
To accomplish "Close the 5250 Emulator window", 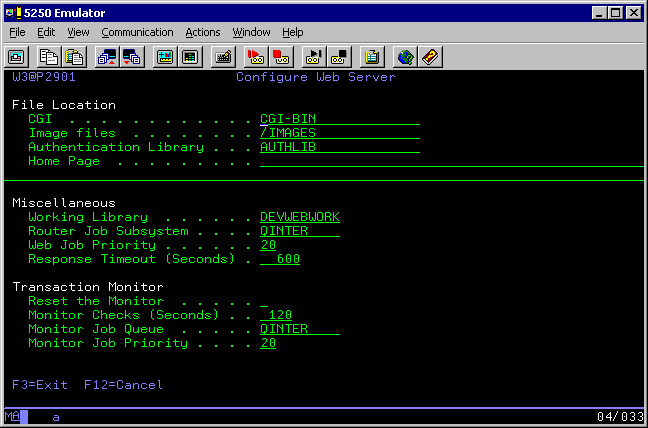I will (x=634, y=13).
